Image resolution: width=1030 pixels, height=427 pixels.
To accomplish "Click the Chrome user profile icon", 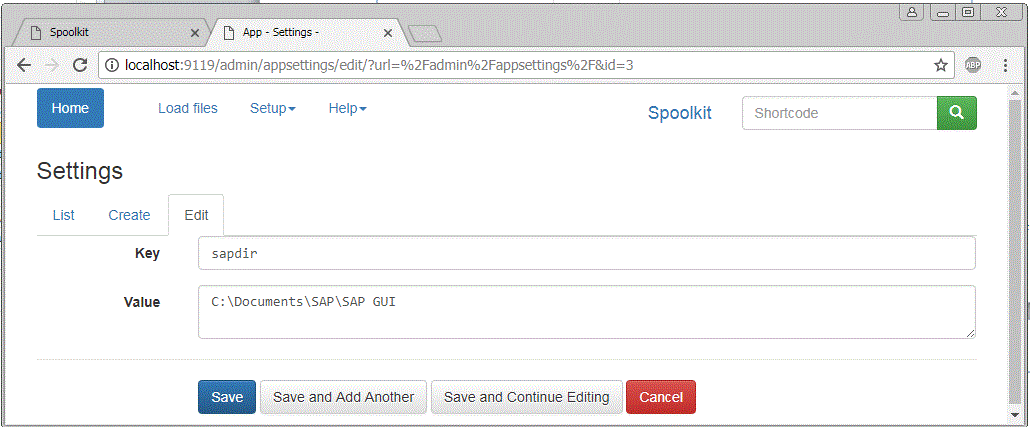I will (912, 12).
